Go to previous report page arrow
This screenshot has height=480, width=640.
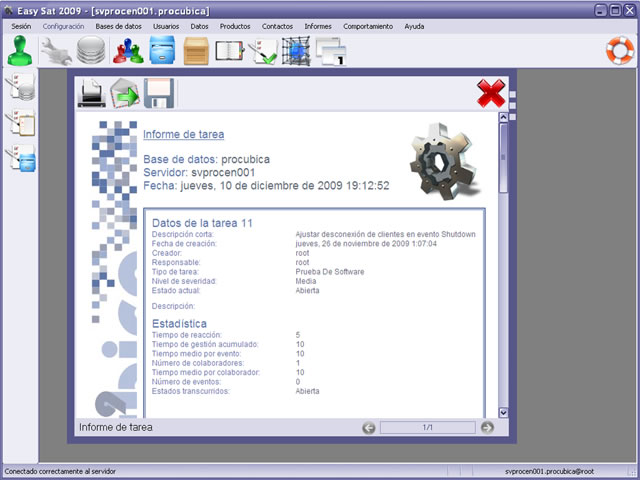tap(369, 428)
